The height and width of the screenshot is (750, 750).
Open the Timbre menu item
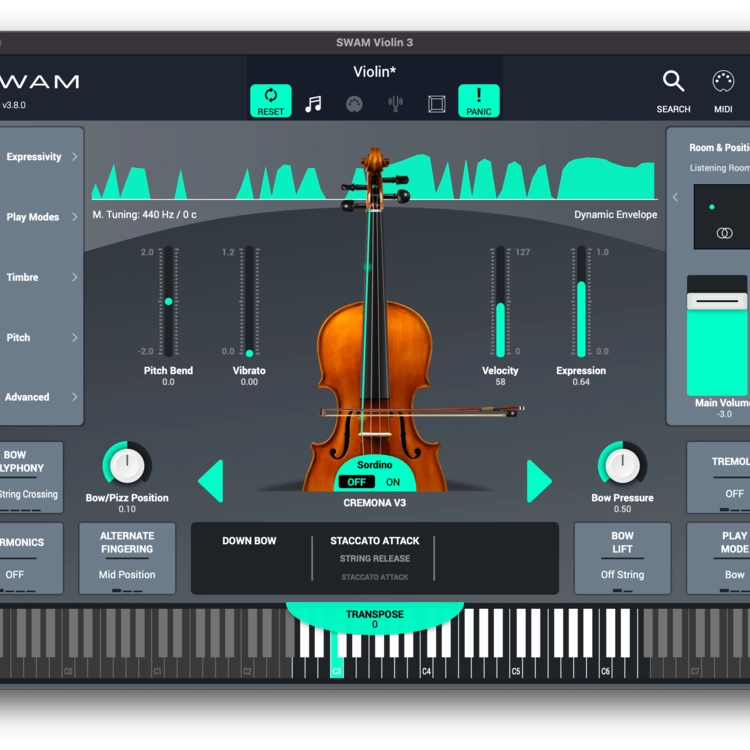[40, 277]
